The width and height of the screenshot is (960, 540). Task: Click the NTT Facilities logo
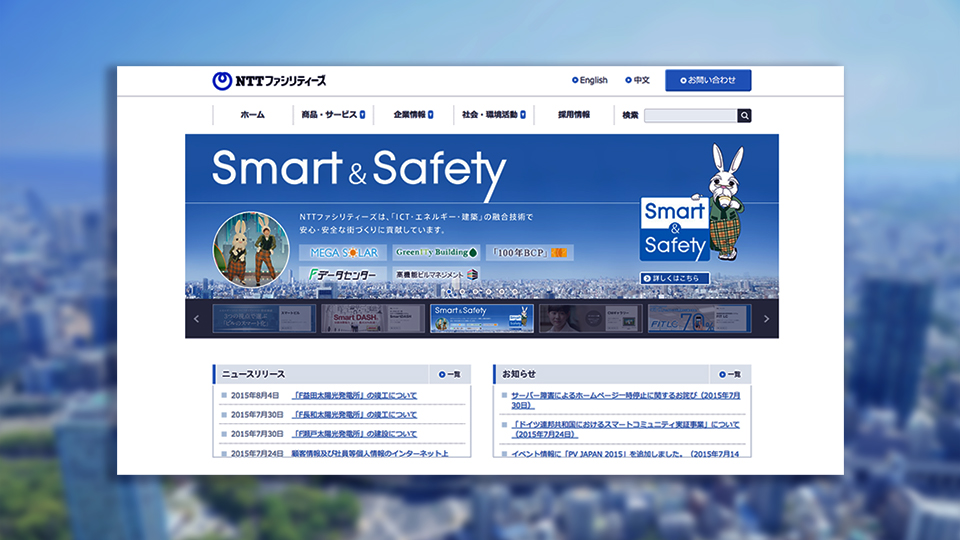pos(269,81)
